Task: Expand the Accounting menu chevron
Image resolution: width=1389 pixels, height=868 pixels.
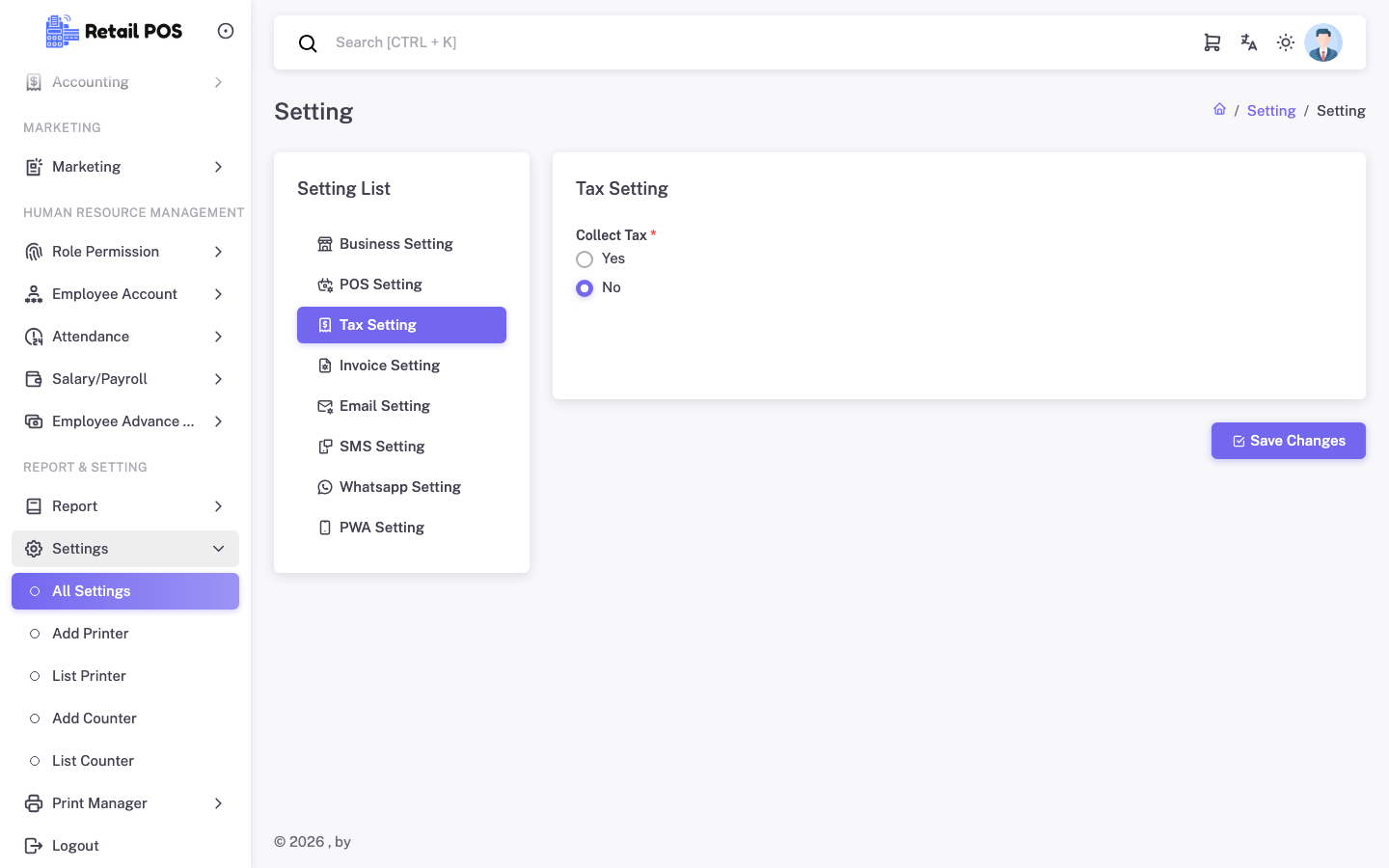Action: coord(219,82)
